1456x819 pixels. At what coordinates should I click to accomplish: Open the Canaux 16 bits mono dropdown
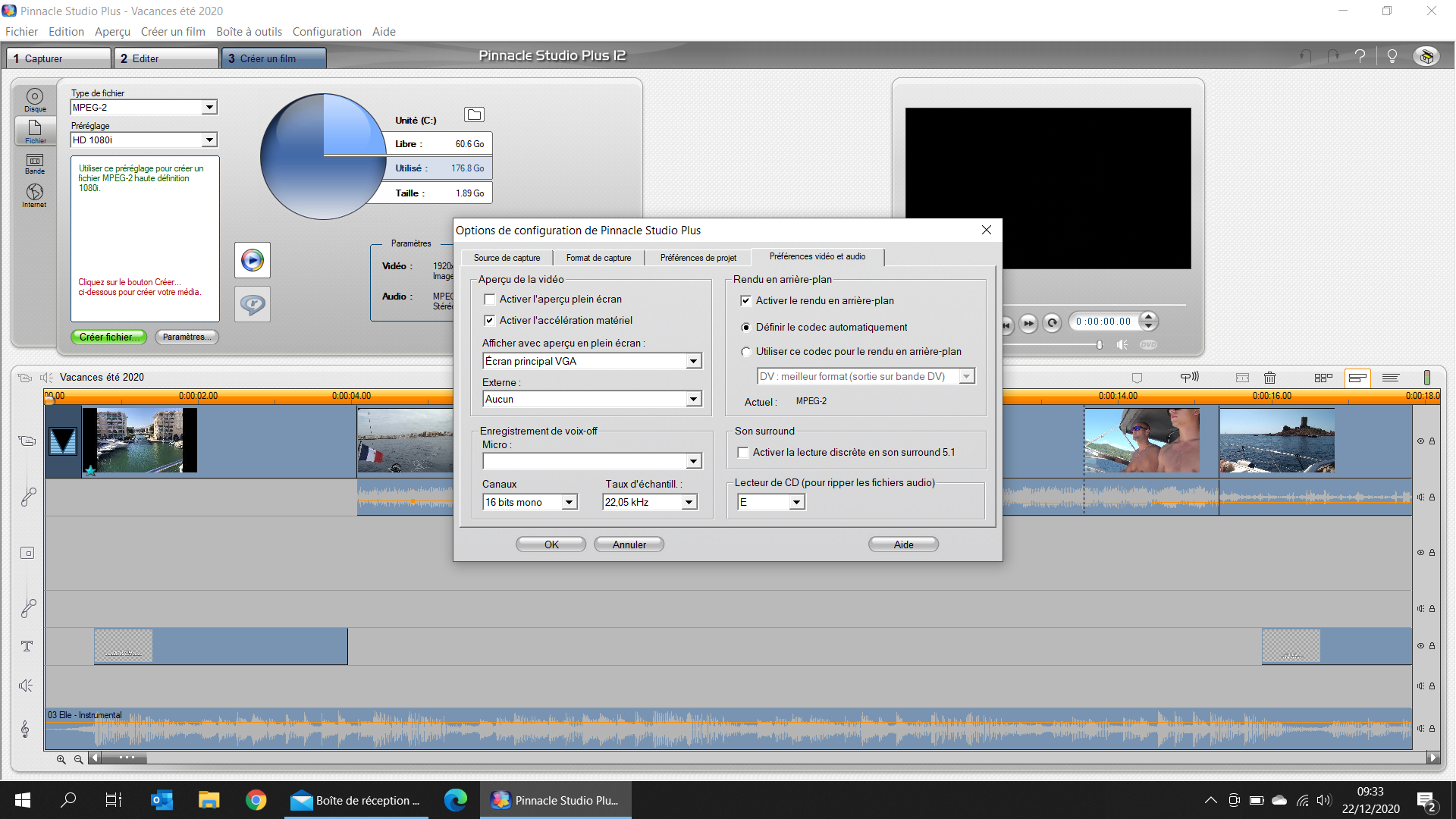click(569, 503)
